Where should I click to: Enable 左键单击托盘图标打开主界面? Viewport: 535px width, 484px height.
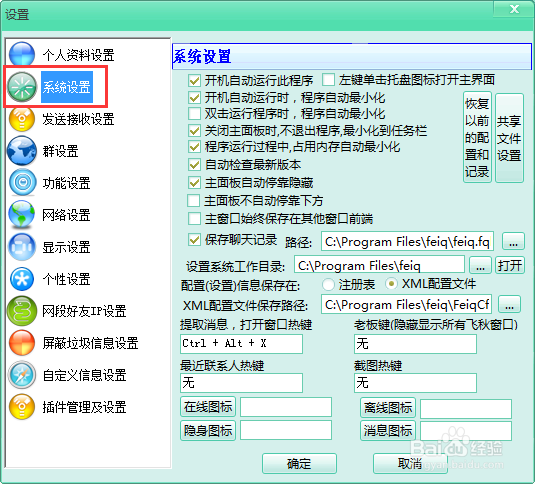click(x=328, y=80)
